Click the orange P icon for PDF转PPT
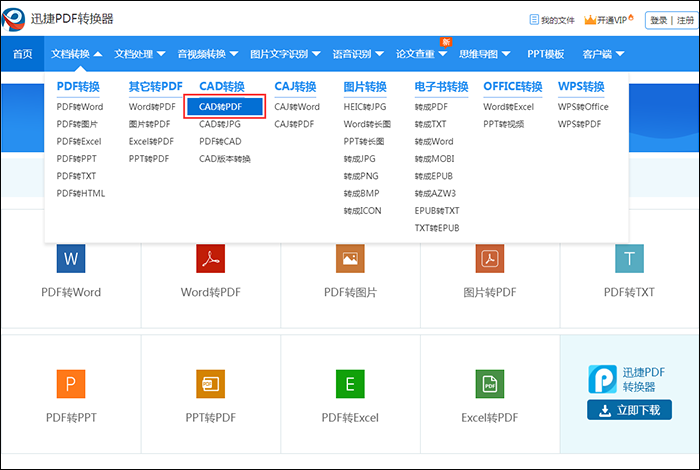The width and height of the screenshot is (700, 470). tap(71, 384)
